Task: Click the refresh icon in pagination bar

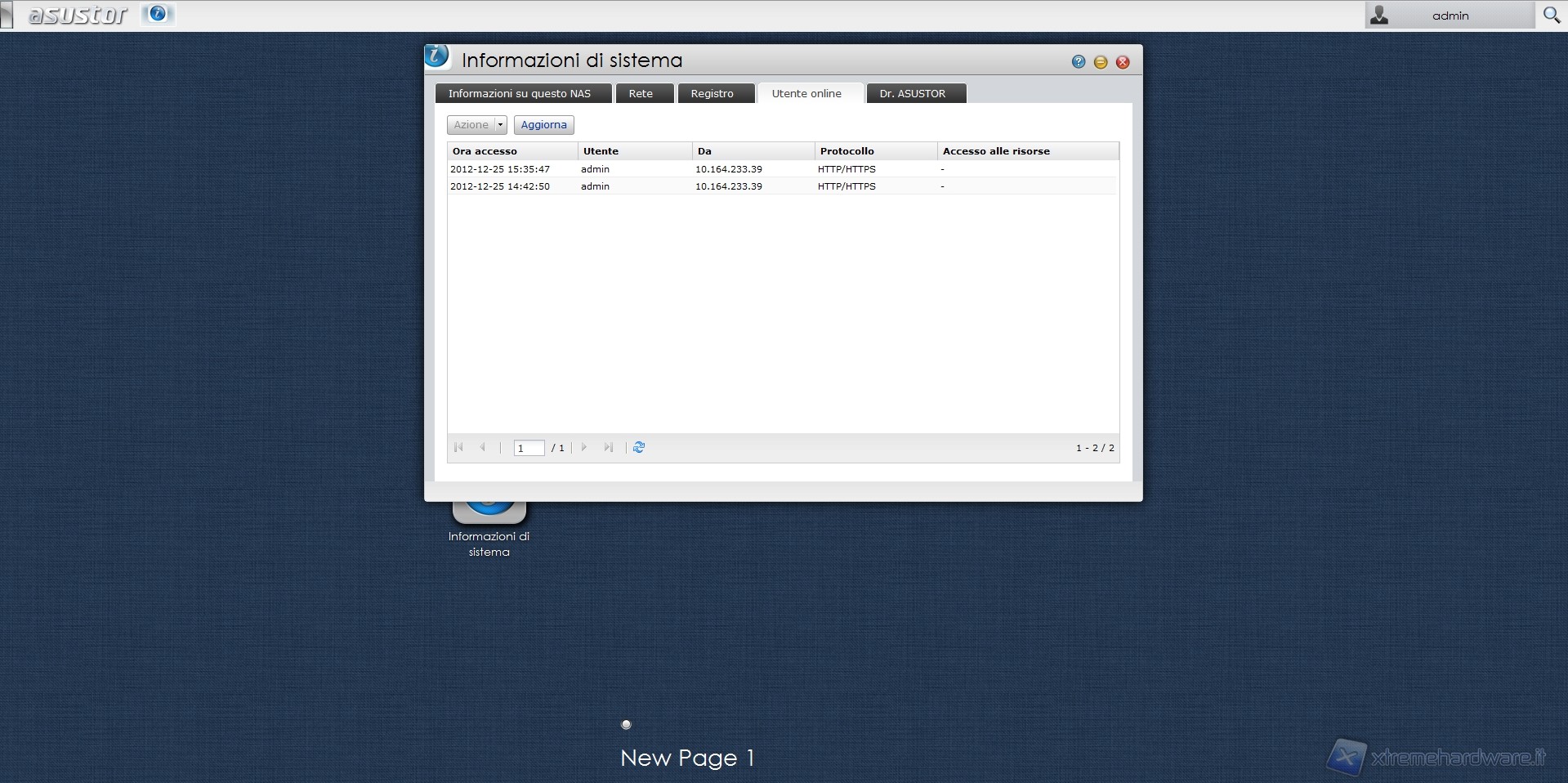Action: [639, 447]
